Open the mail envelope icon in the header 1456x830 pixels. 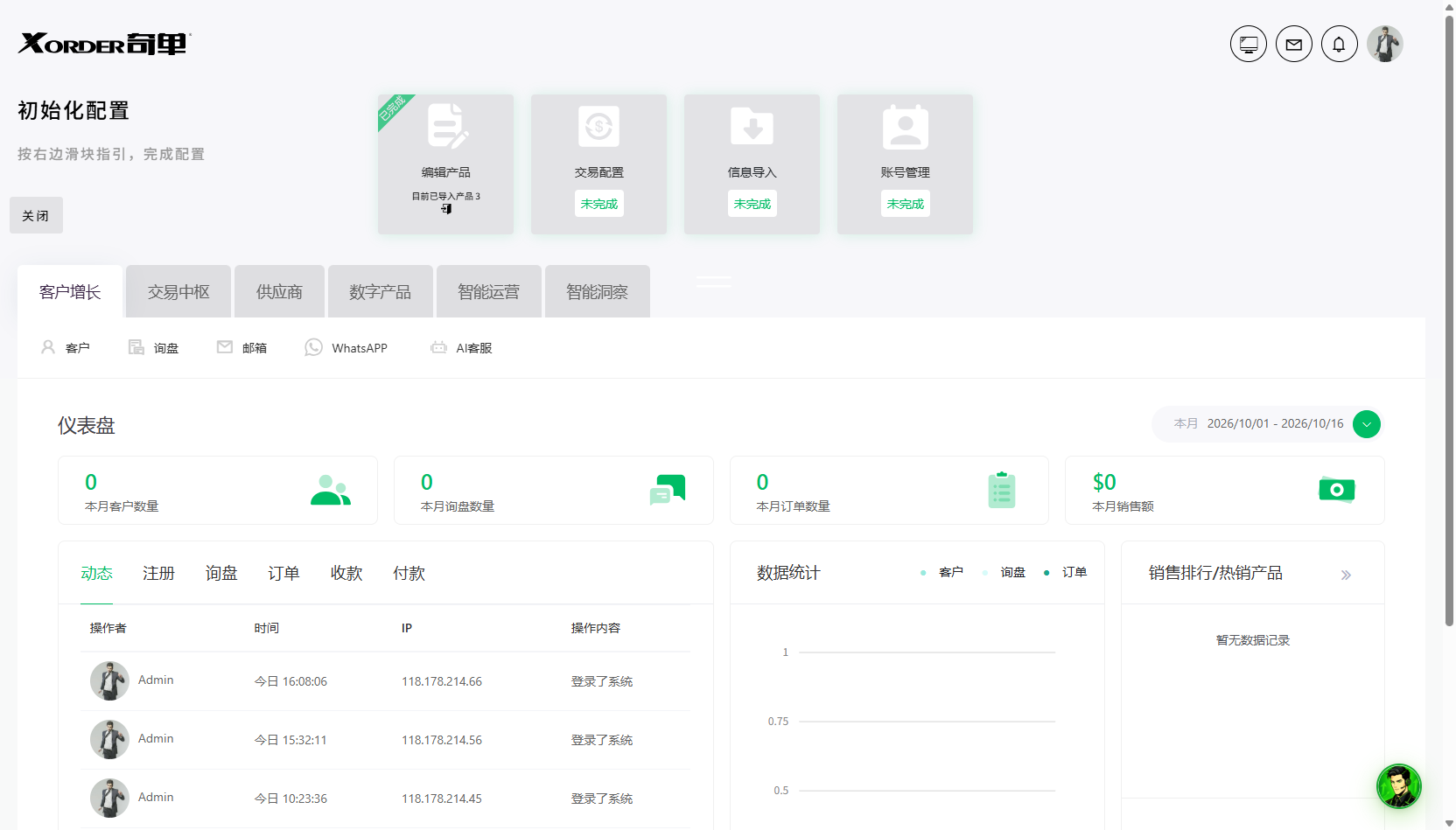click(1294, 44)
